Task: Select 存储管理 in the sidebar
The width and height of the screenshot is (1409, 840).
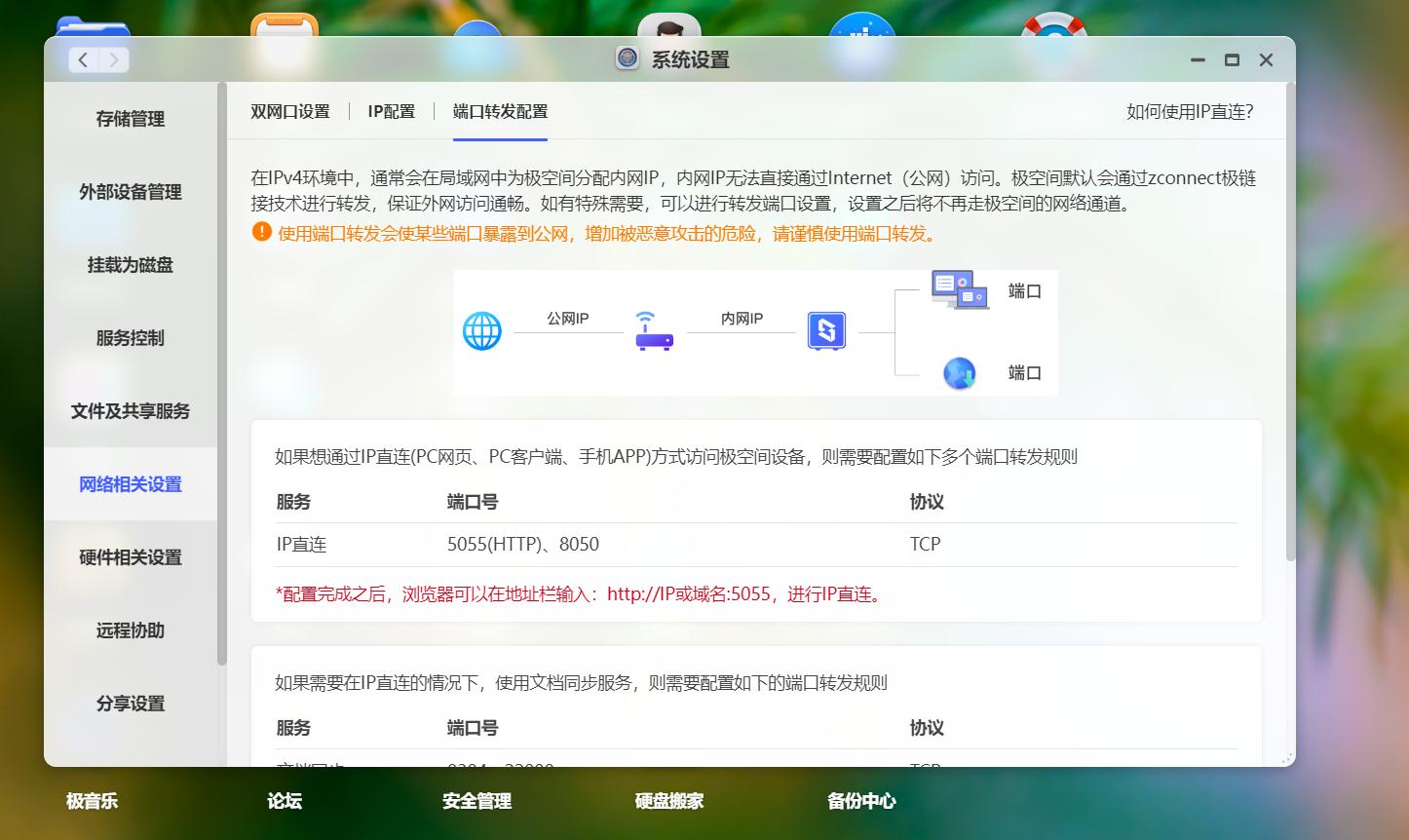Action: 130,119
